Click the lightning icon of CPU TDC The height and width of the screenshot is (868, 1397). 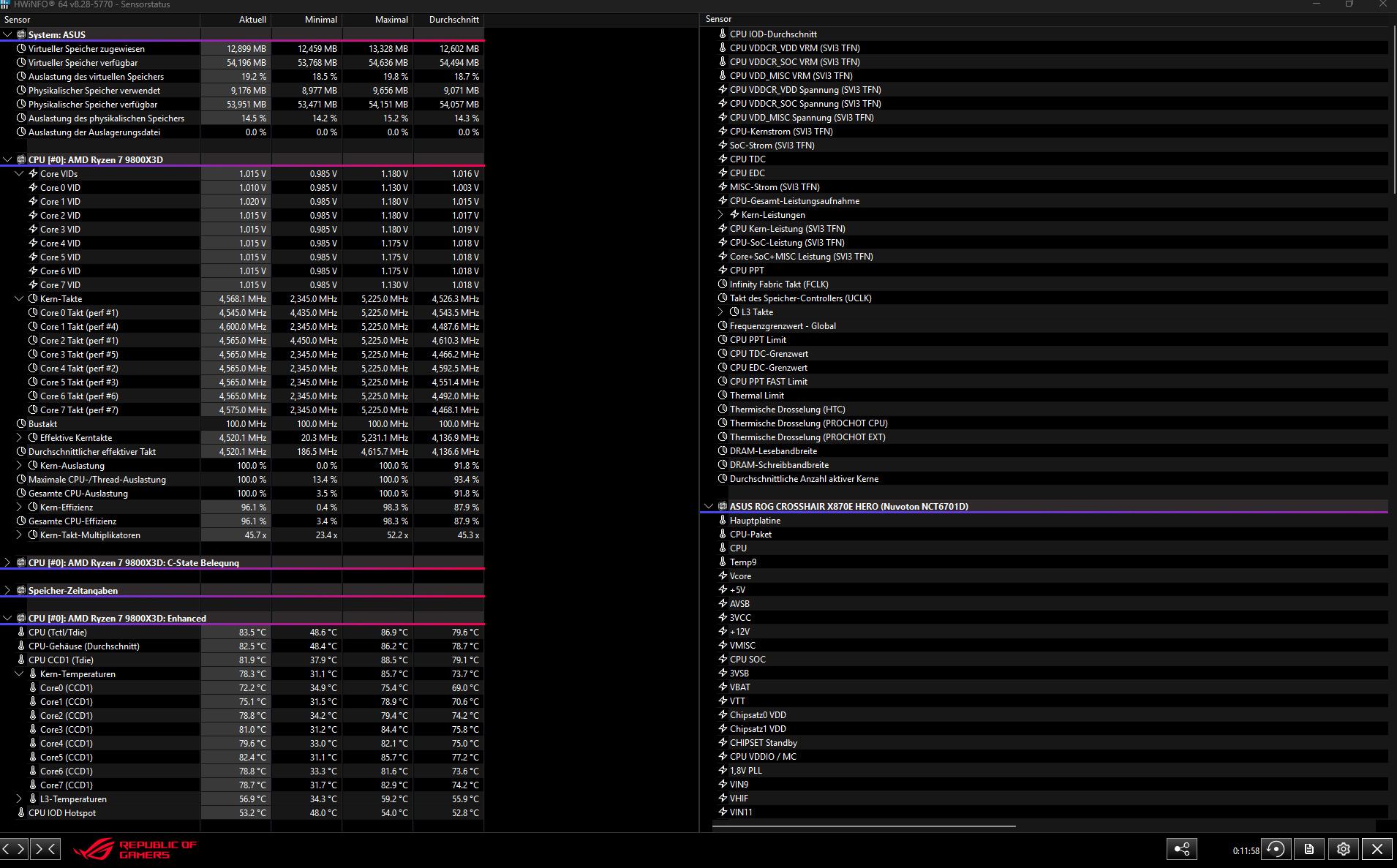[723, 159]
